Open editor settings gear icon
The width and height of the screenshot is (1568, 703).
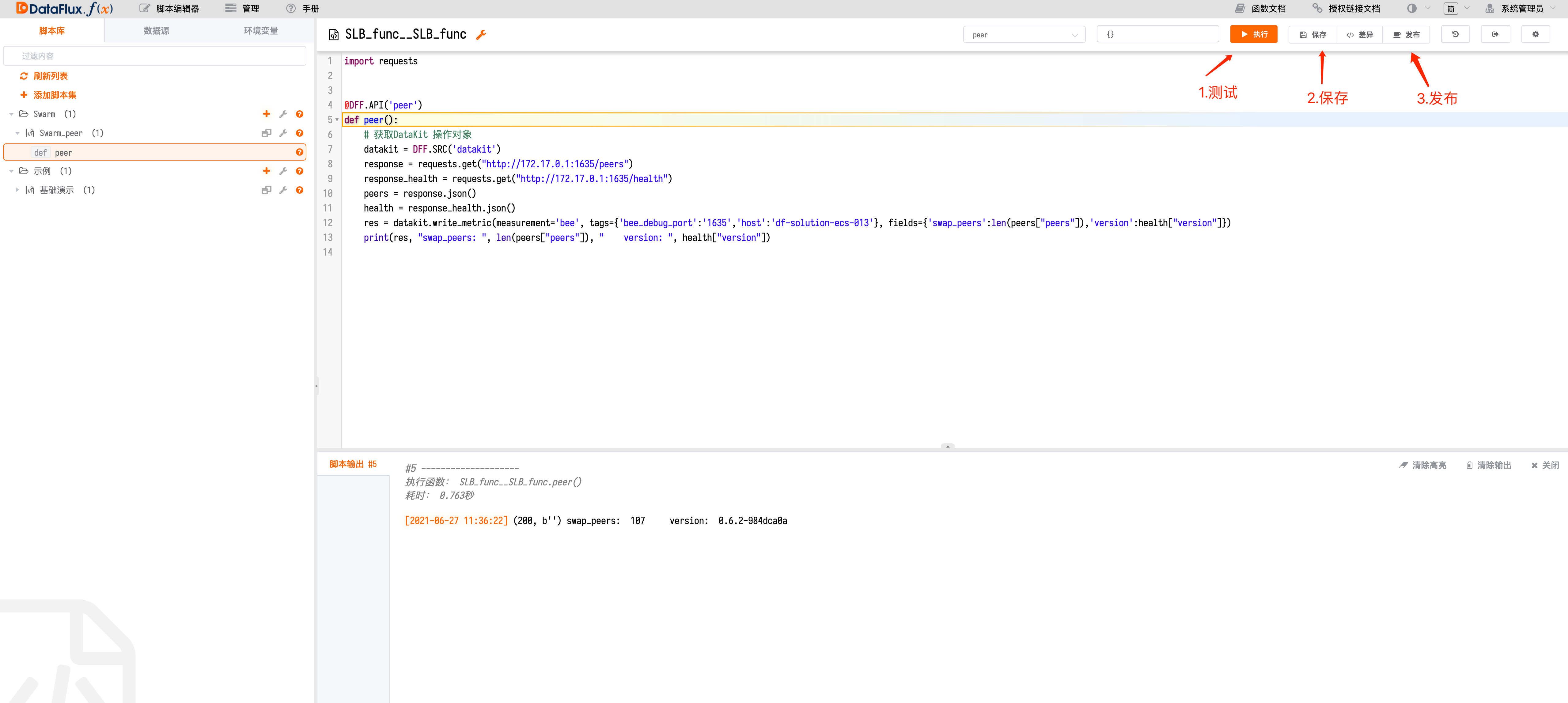pyautogui.click(x=1535, y=35)
